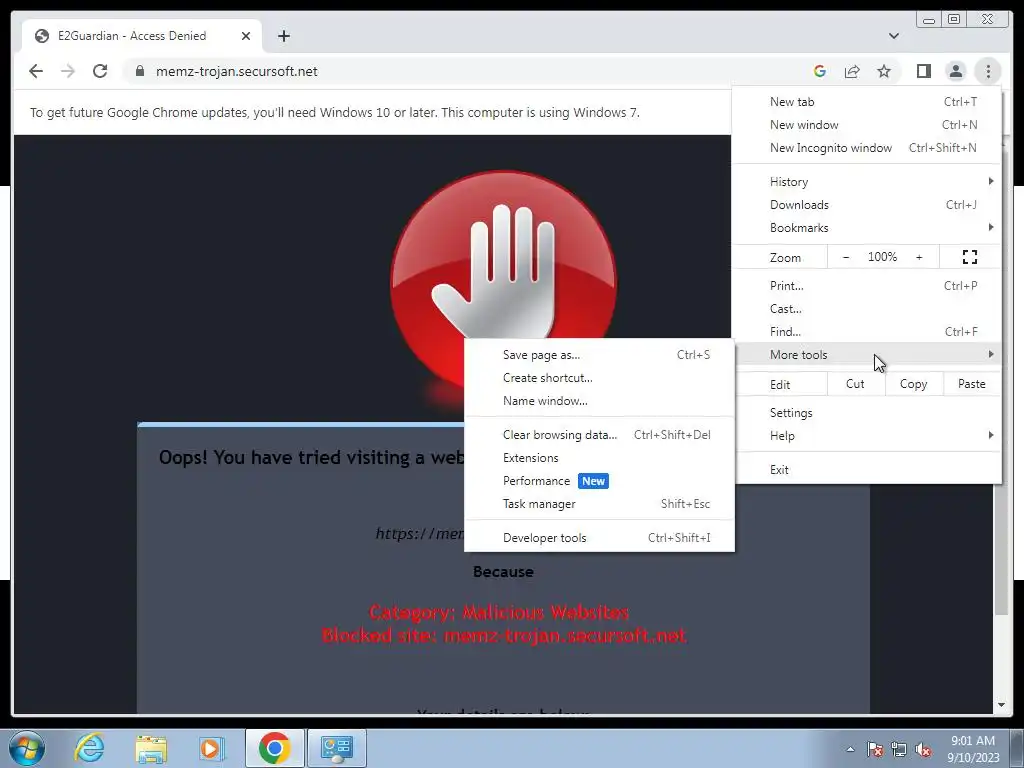Show hidden tray icons arrow
1024x768 pixels.
(850, 749)
